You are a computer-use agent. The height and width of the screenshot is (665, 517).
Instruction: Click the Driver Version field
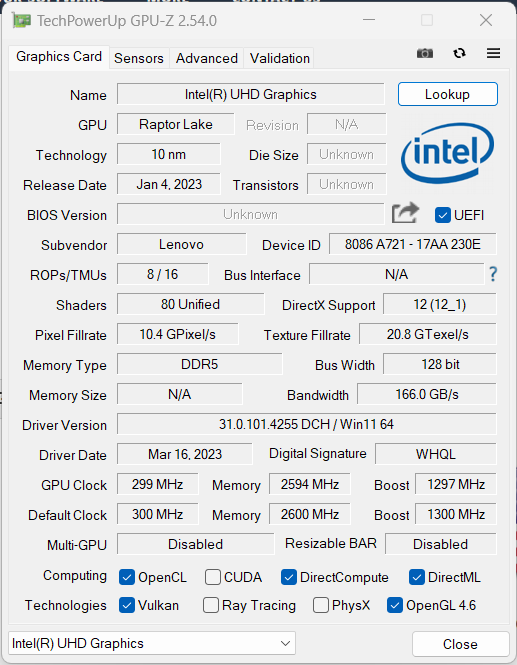coord(307,424)
